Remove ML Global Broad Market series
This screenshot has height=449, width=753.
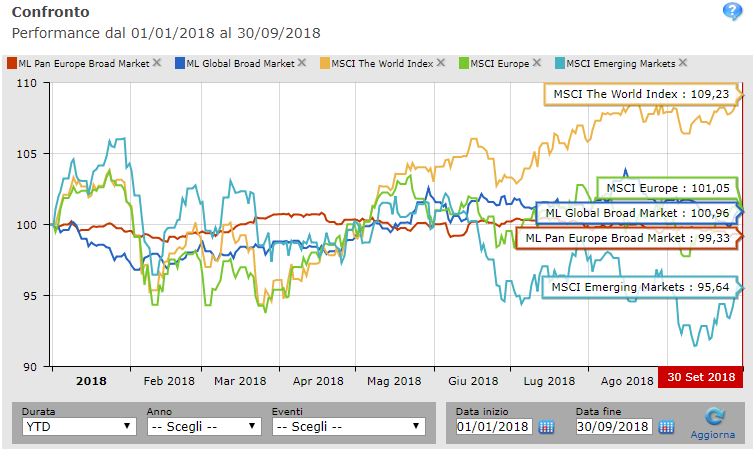pyautogui.click(x=302, y=63)
